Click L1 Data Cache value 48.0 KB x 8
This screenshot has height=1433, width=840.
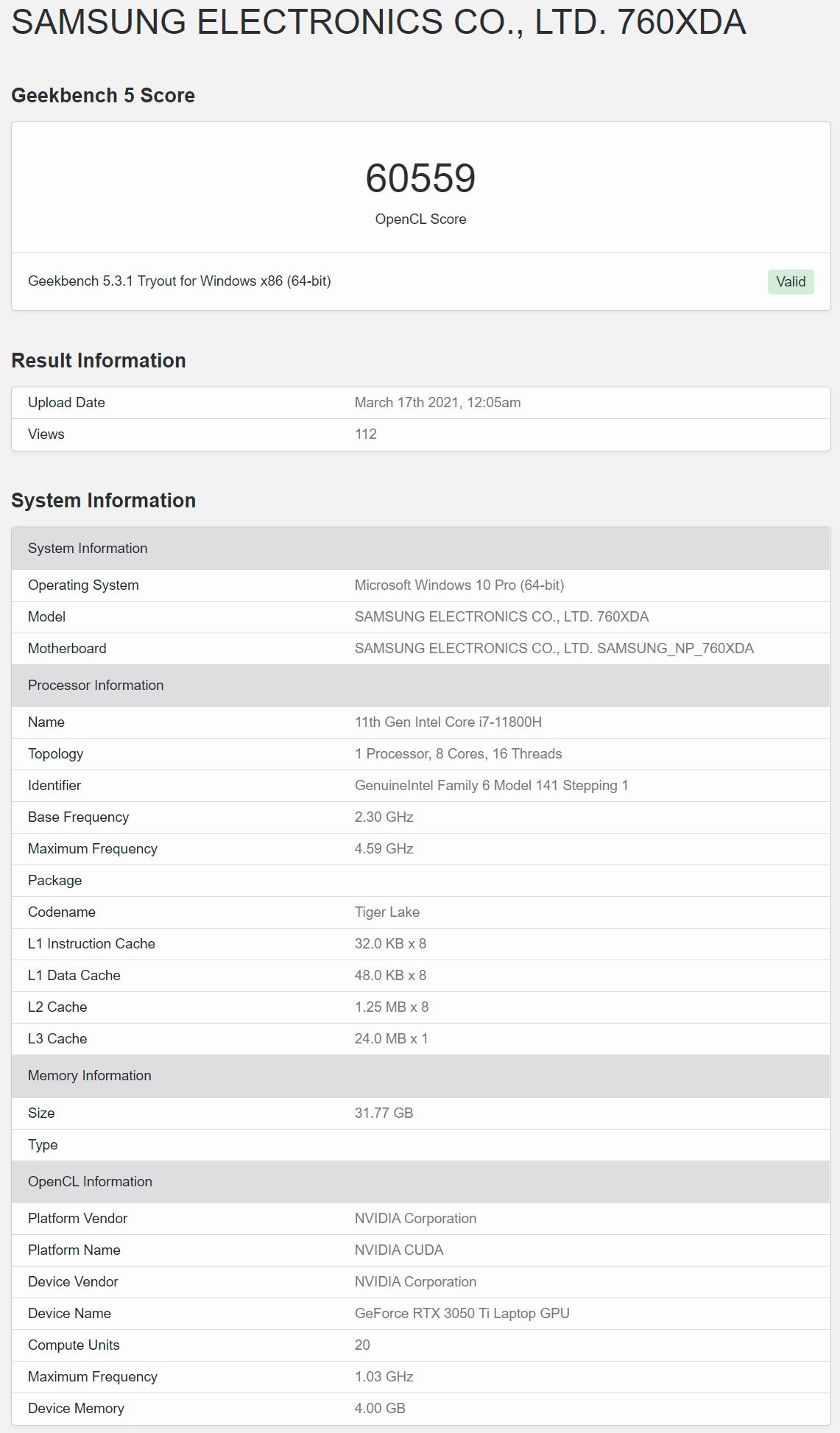click(390, 975)
